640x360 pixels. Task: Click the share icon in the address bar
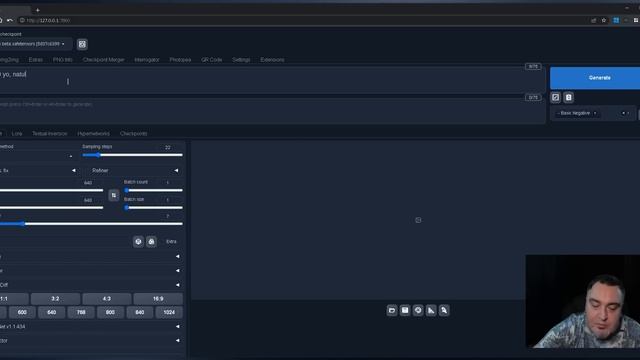click(x=593, y=20)
